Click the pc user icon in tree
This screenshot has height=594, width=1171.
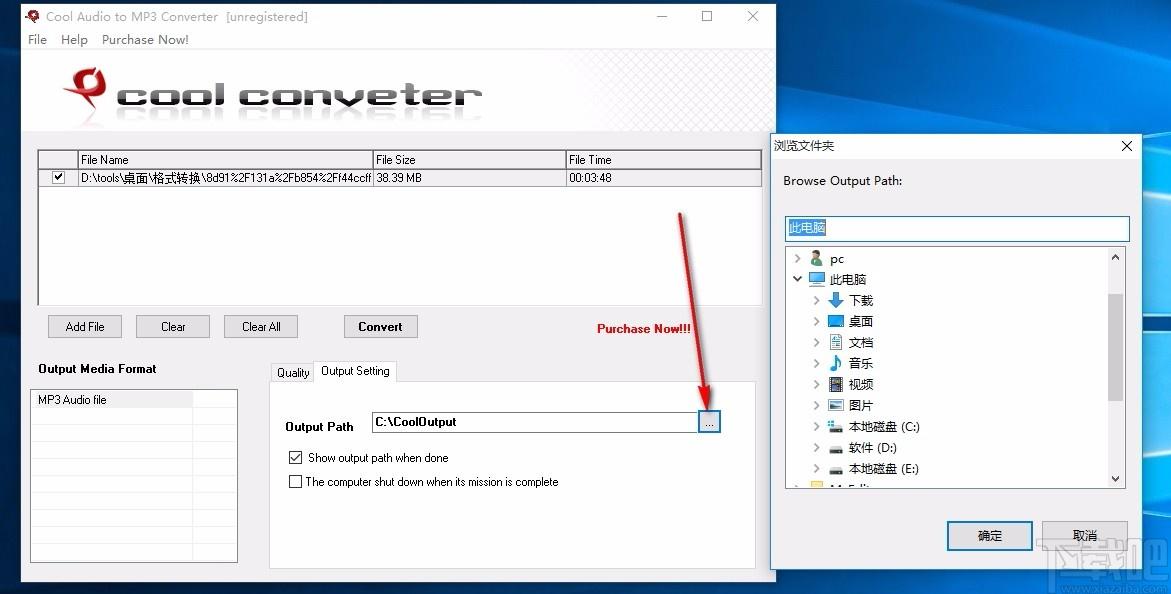816,259
